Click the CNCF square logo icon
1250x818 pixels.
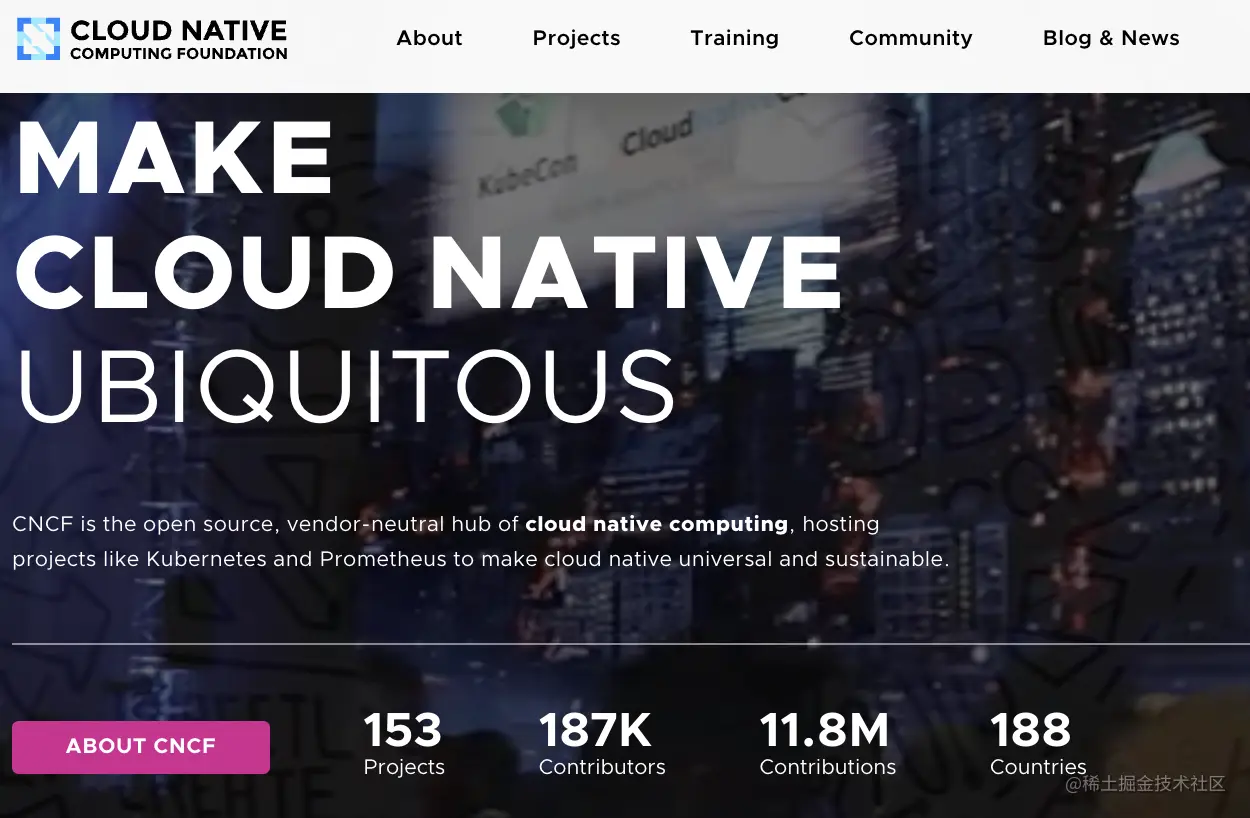click(x=38, y=39)
